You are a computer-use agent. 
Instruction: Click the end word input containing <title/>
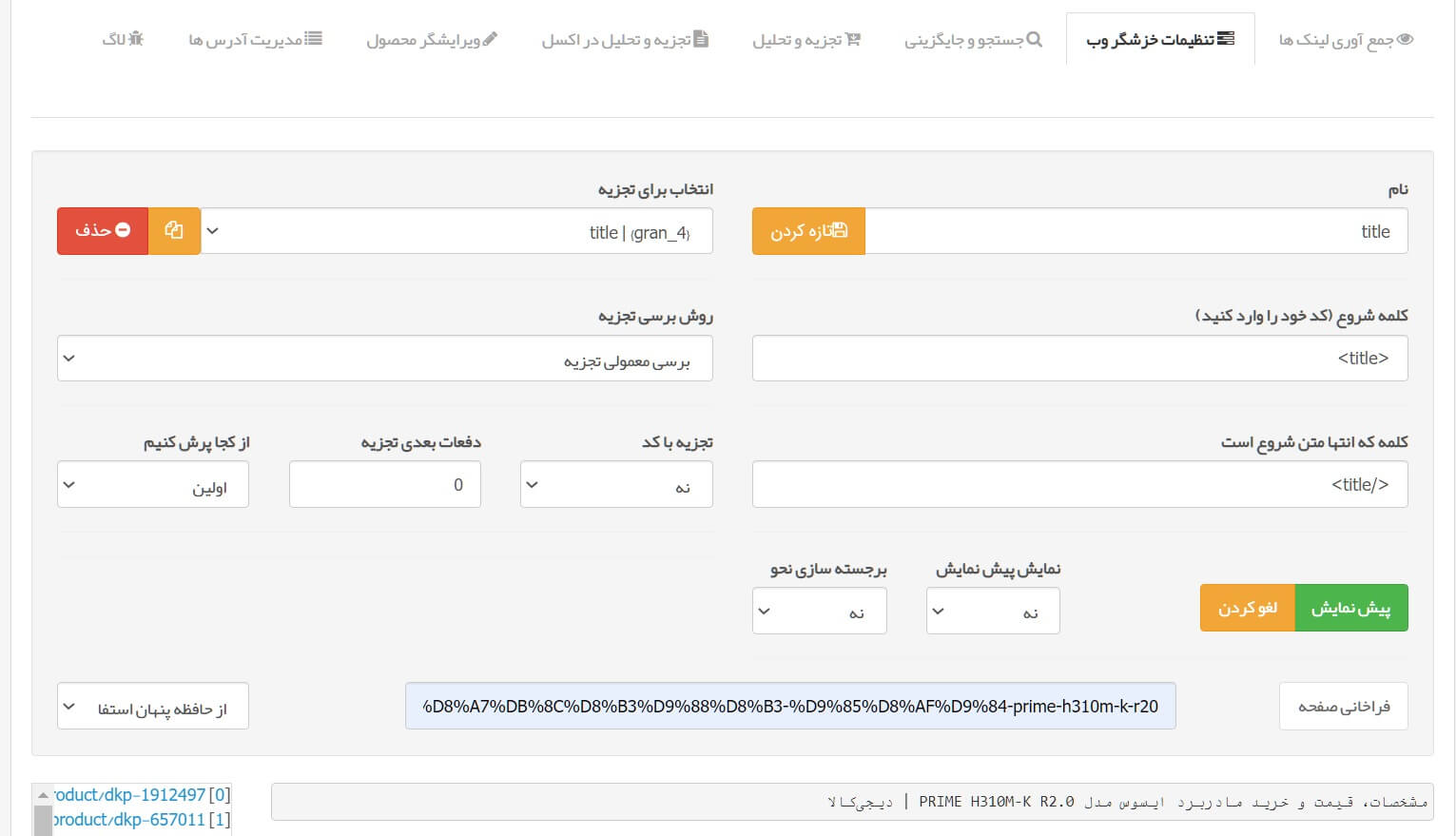1080,484
